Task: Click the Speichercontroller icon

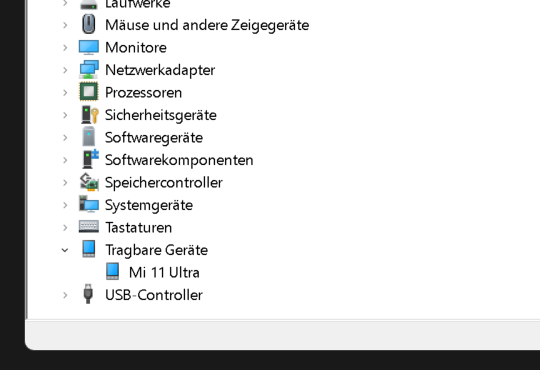Action: point(89,182)
